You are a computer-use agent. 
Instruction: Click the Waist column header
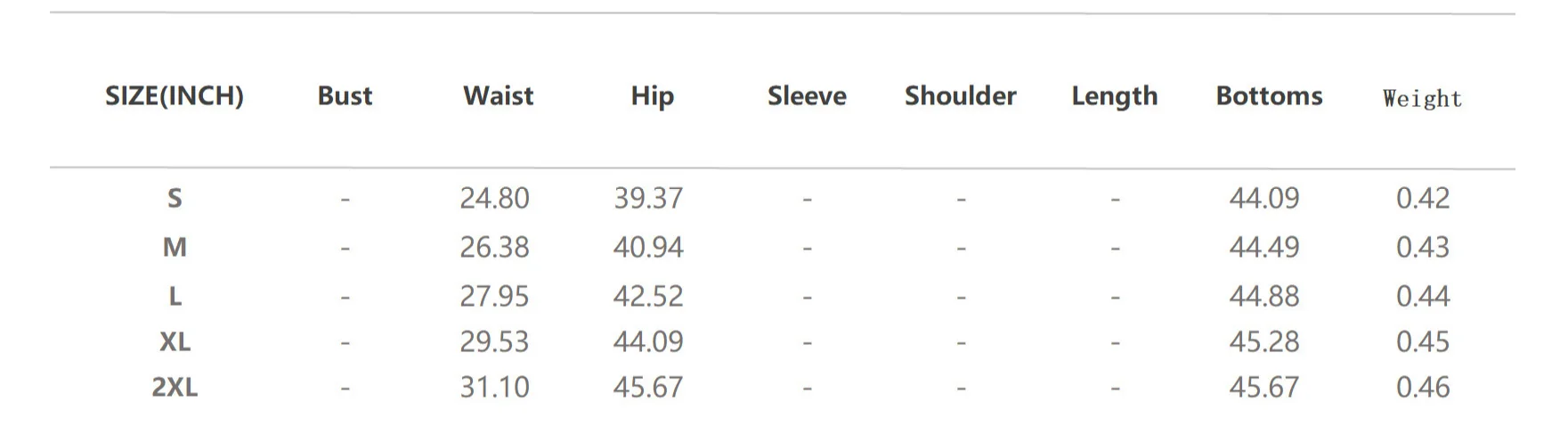[498, 96]
